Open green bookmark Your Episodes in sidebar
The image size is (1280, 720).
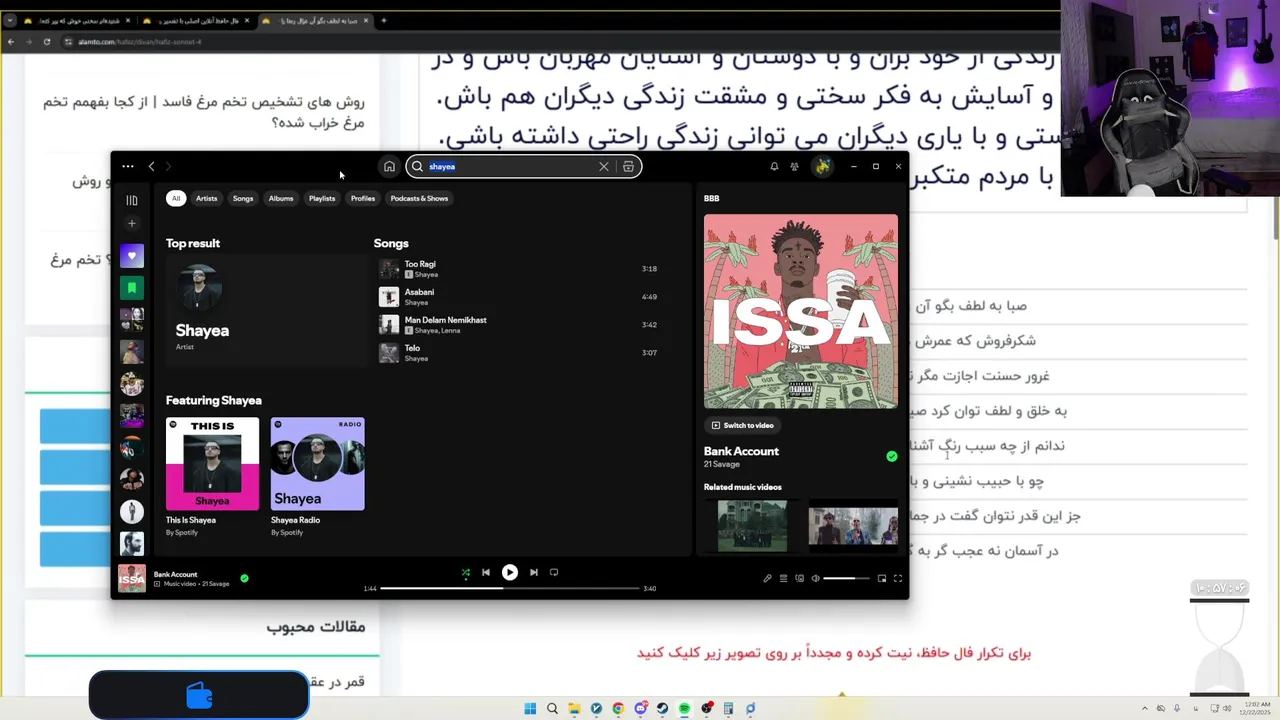132,288
